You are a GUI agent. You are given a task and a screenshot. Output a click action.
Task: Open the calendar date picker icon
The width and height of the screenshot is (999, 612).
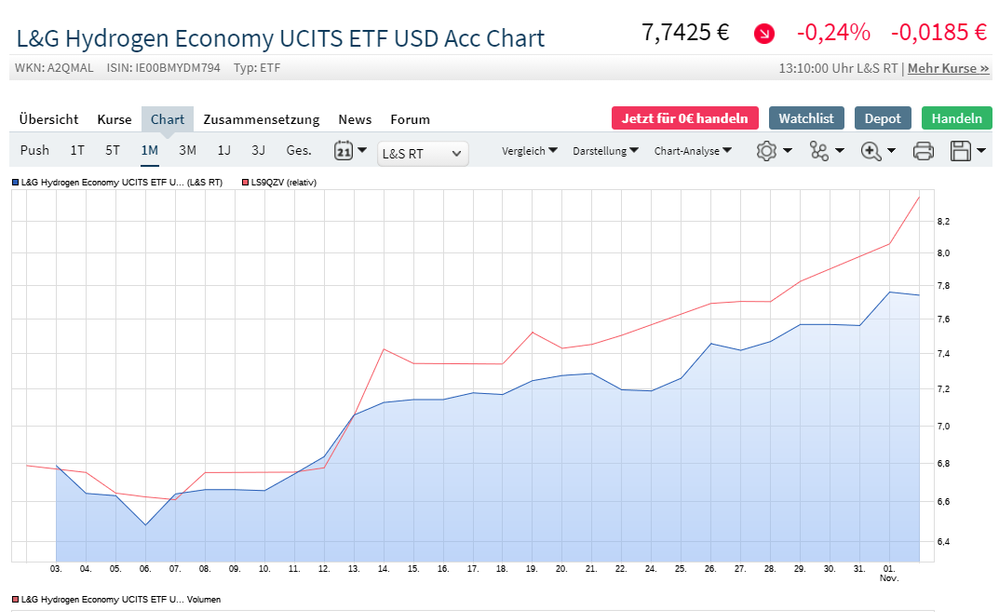pyautogui.click(x=343, y=151)
